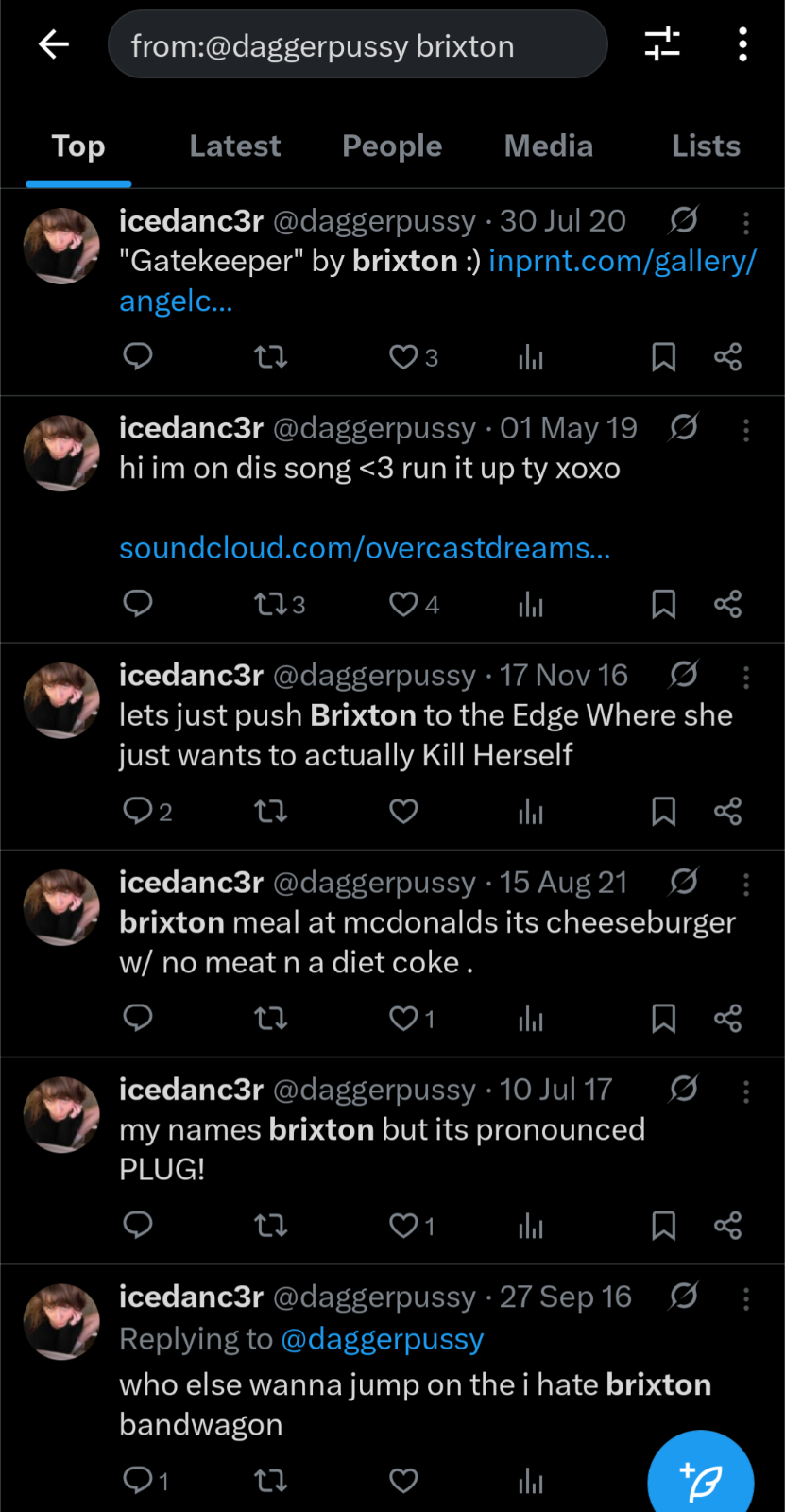View analytics for the mcdonalds cheeseburger tweet
The image size is (785, 1512).
(x=531, y=1019)
